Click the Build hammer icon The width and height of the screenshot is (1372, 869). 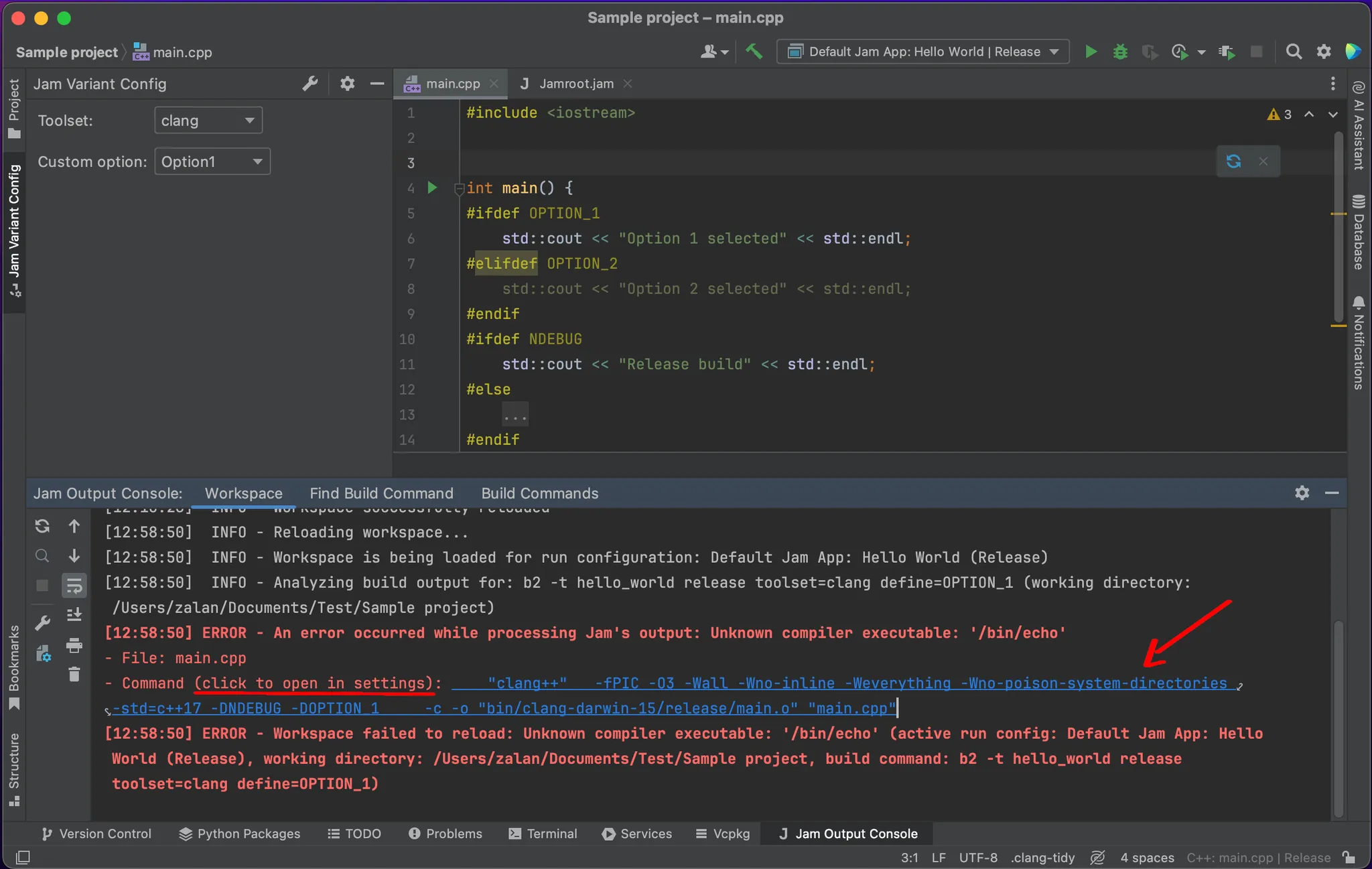754,52
